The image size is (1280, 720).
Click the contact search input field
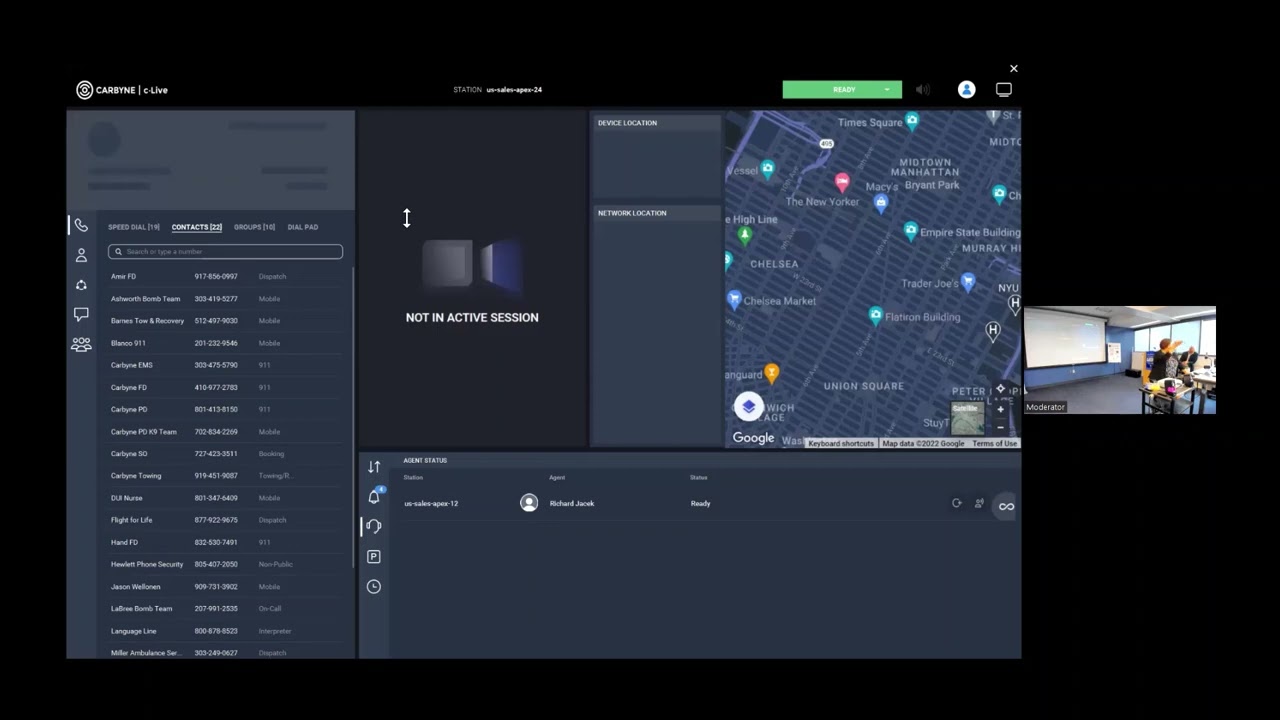click(x=226, y=252)
